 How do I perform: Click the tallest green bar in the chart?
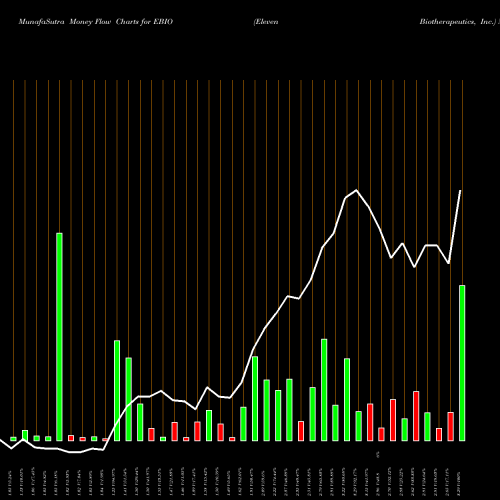click(x=59, y=337)
